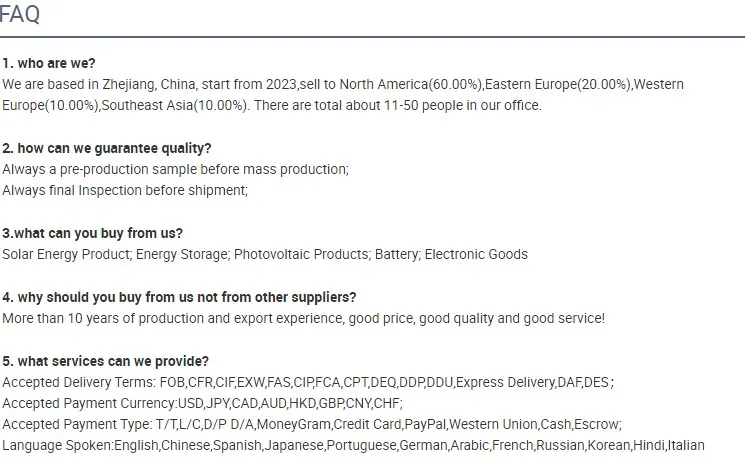The width and height of the screenshot is (745, 464).
Task: Click the "why should you buy from us" question
Action: 179,297
